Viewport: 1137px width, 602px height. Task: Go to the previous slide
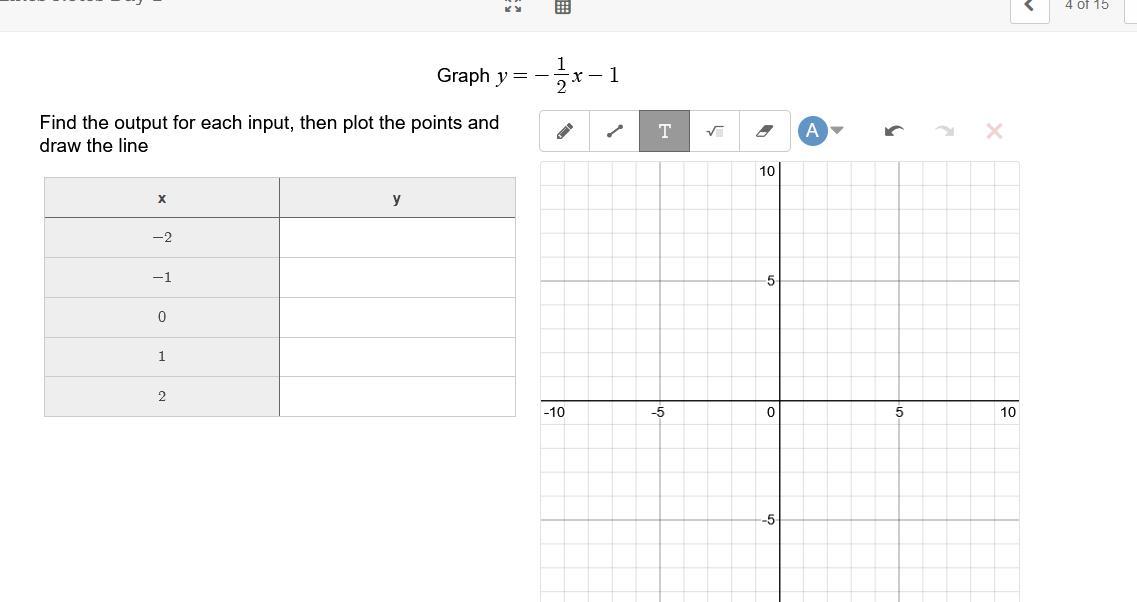[1029, 6]
